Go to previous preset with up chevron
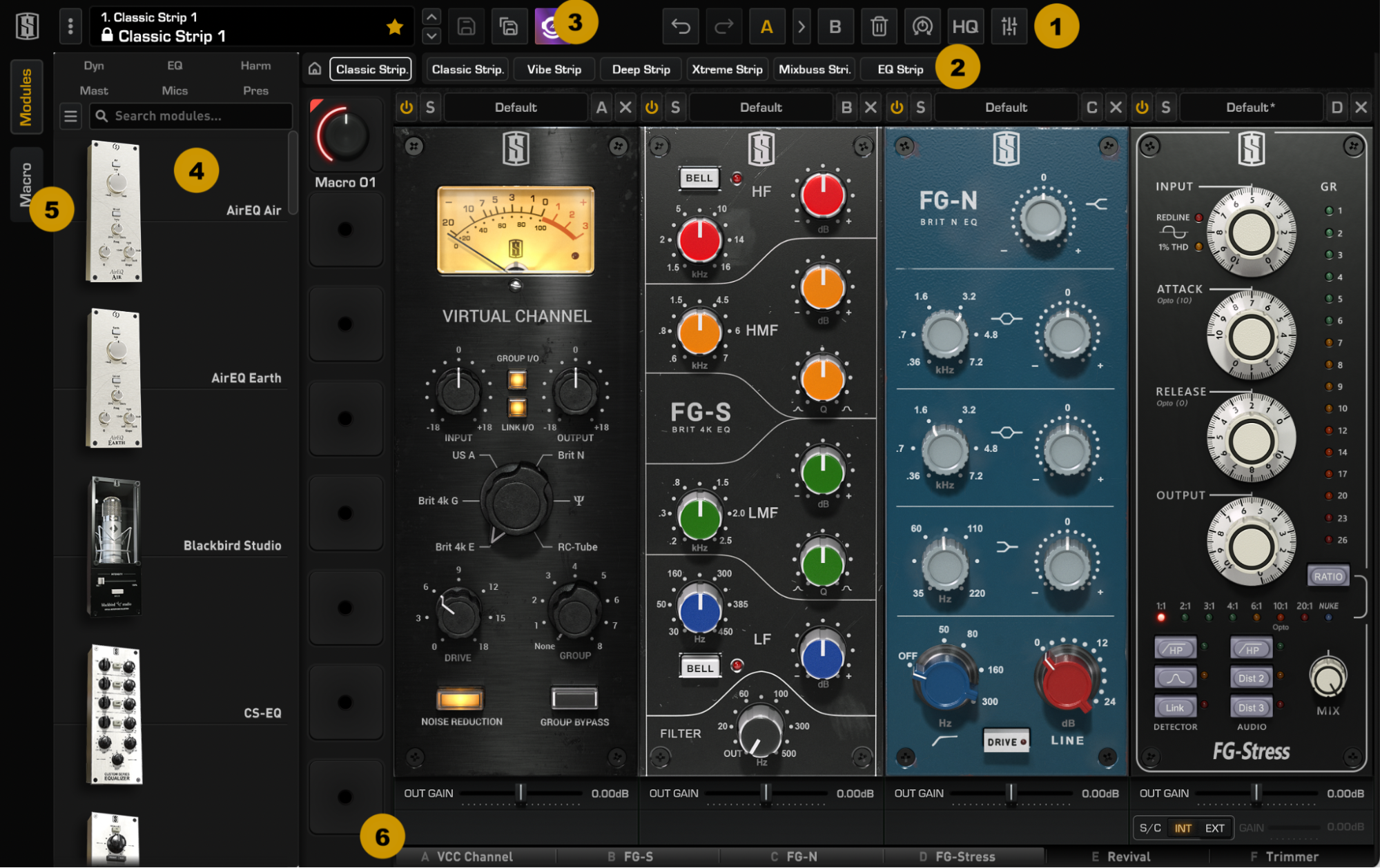This screenshot has width=1380, height=868. click(431, 17)
